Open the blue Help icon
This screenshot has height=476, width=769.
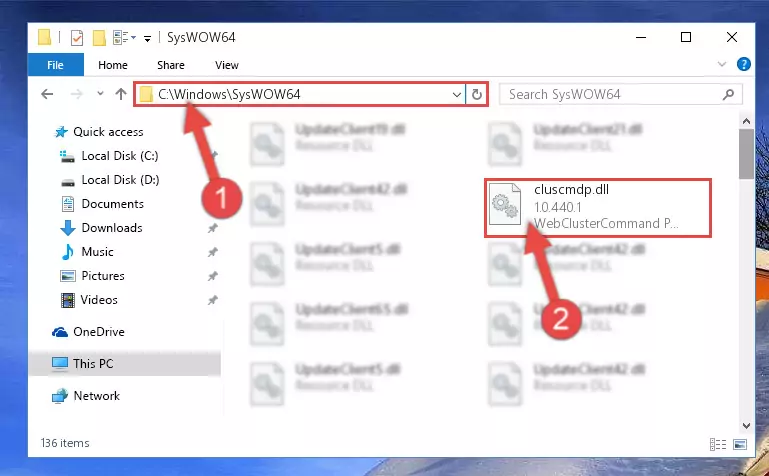(743, 64)
